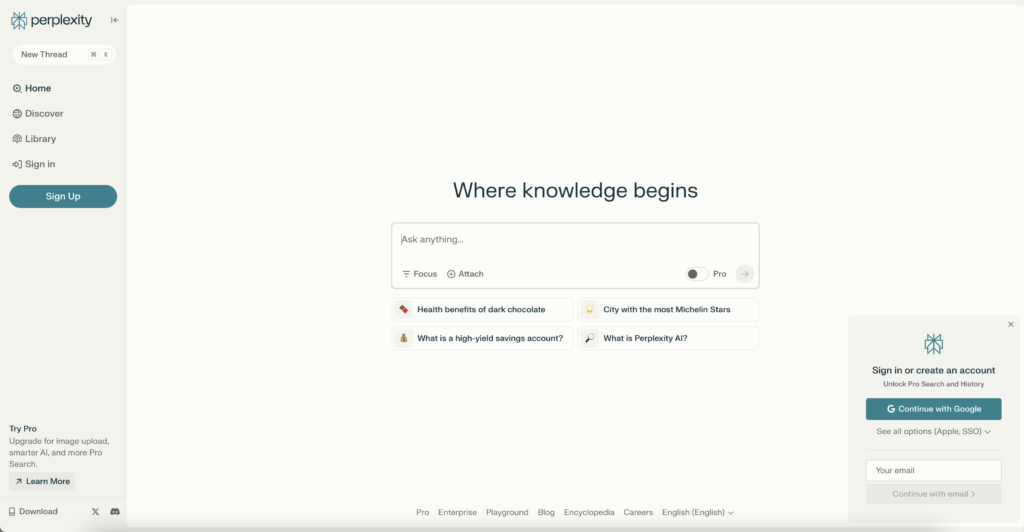Click the Ask anything search field
Viewport: 1024px width, 532px height.
(x=575, y=240)
